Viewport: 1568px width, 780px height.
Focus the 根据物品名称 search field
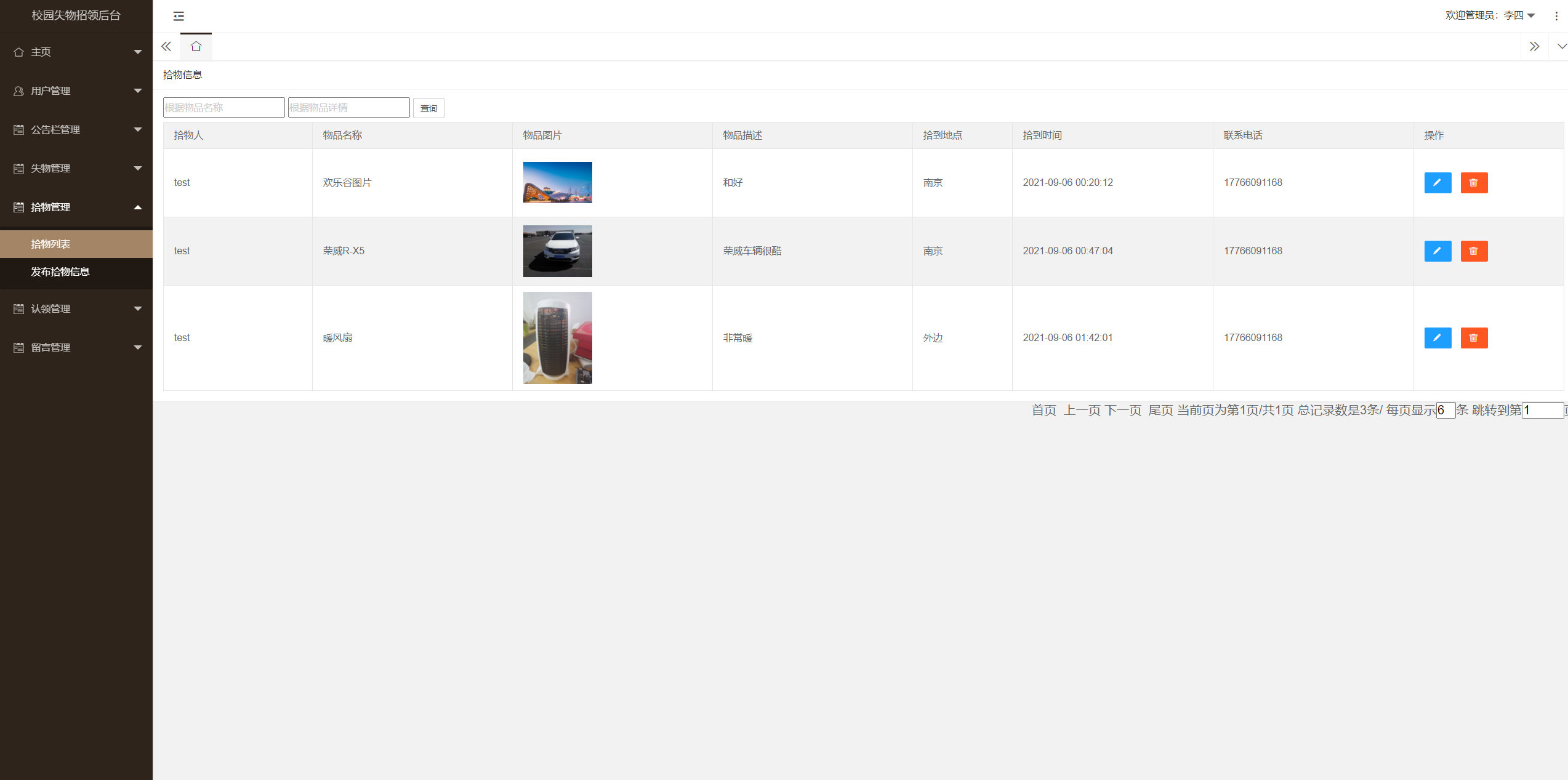tap(223, 107)
